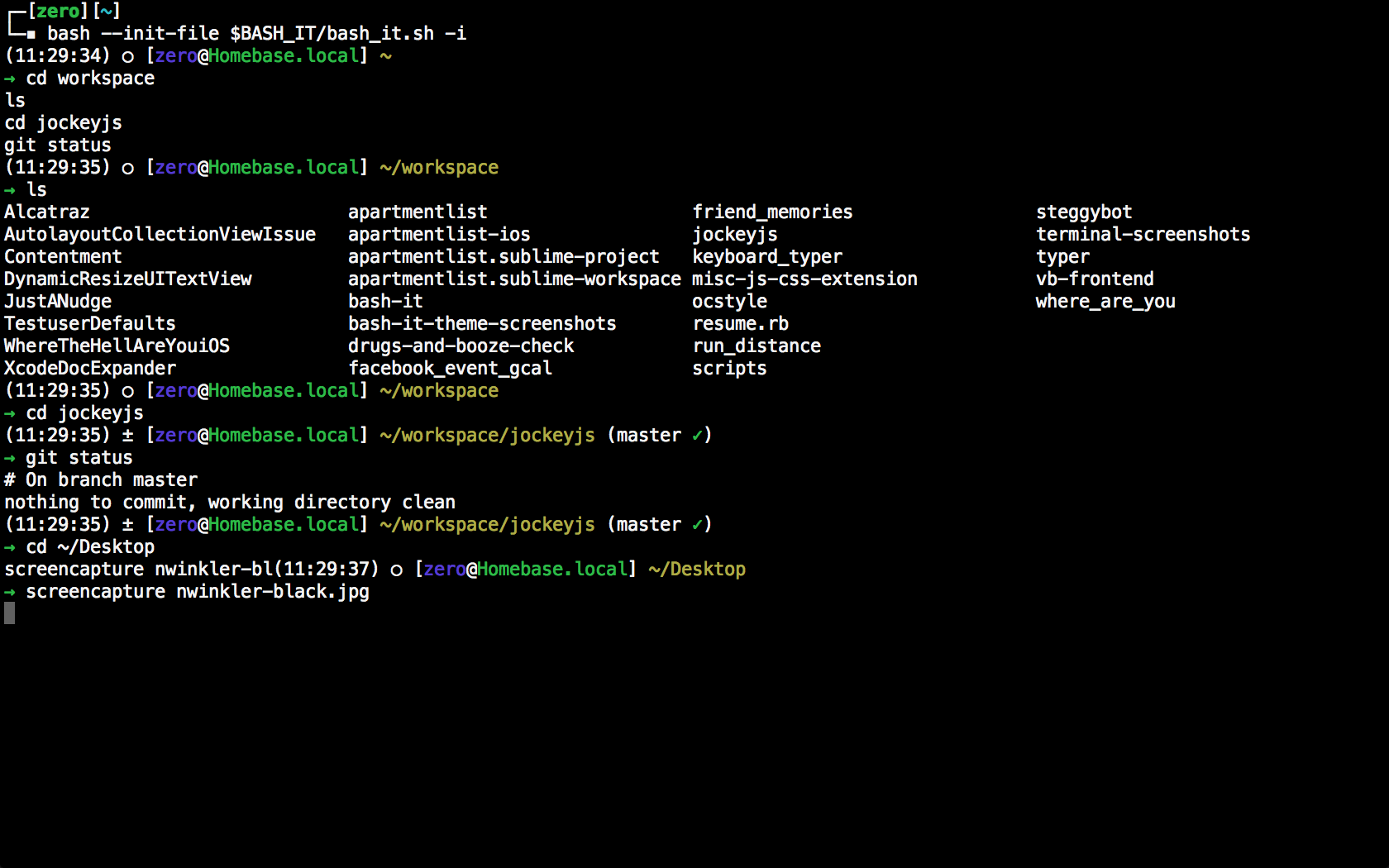Click 'XcodeDocExpander' in the listing
1389x868 pixels.
(x=90, y=369)
